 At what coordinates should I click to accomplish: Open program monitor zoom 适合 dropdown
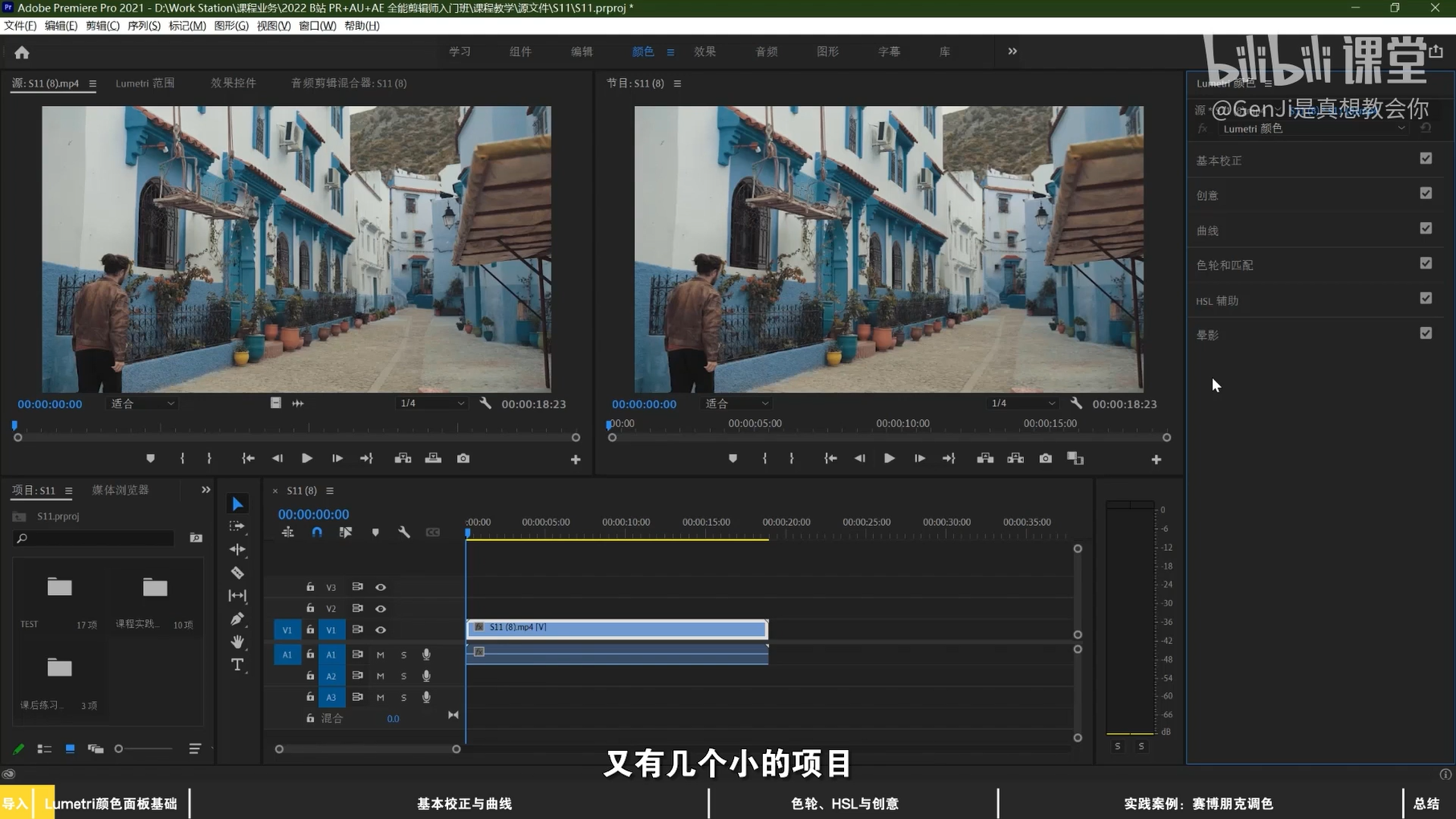(736, 403)
